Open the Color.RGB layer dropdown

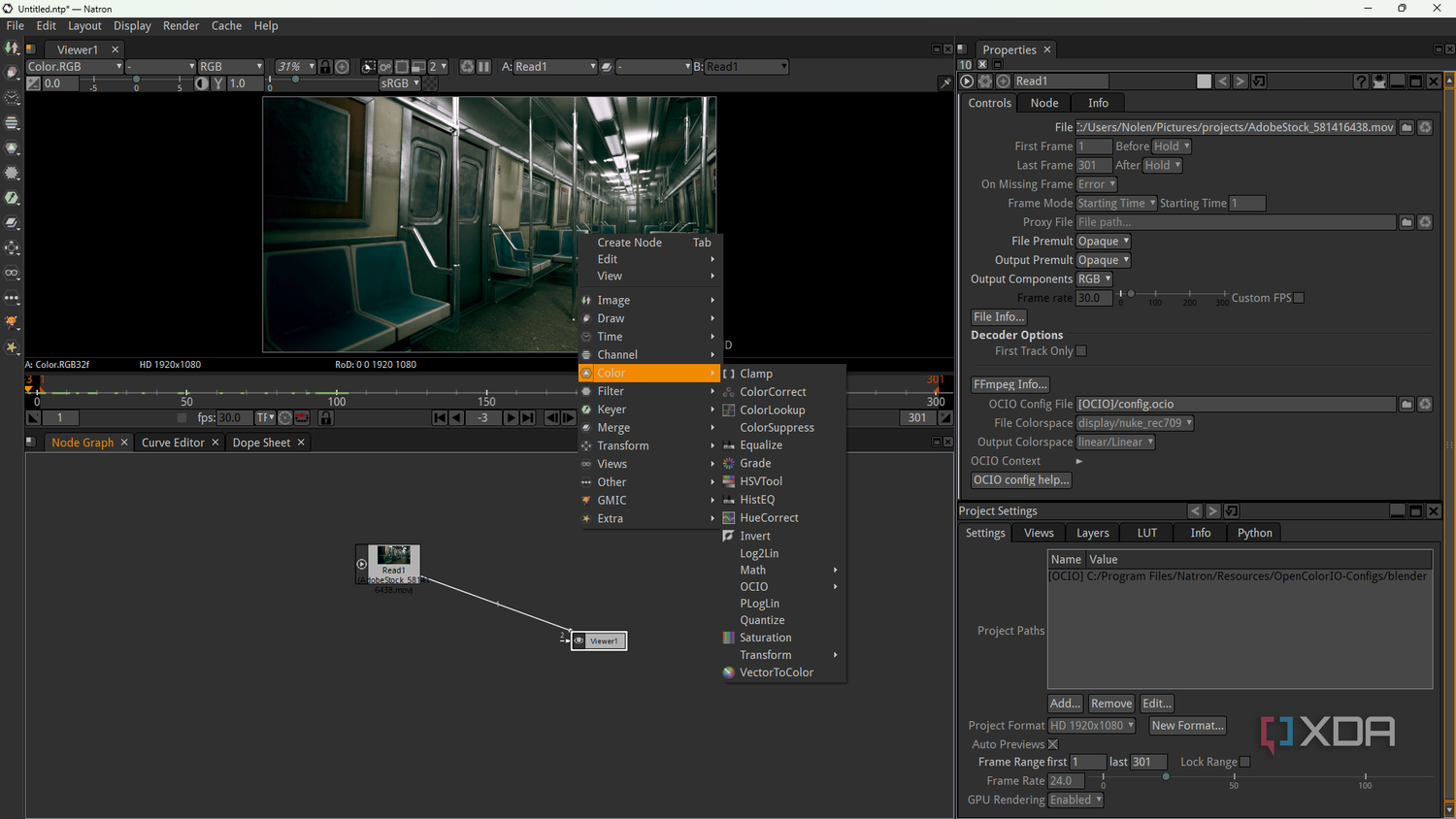point(75,67)
